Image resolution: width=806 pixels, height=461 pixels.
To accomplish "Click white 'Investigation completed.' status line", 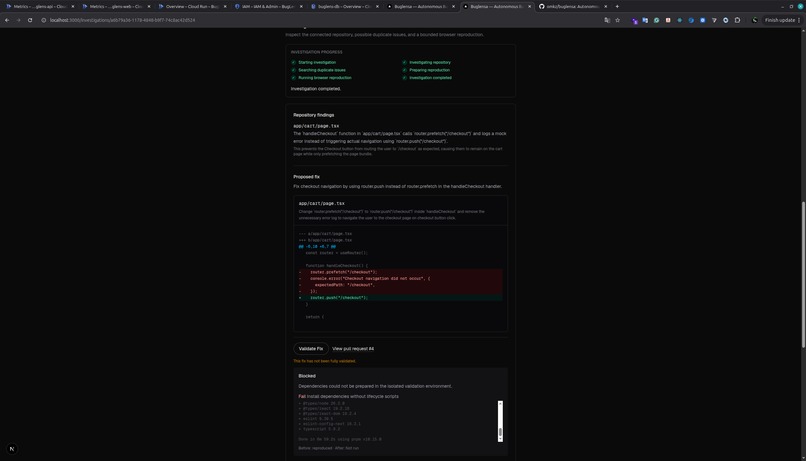I will 316,88.
